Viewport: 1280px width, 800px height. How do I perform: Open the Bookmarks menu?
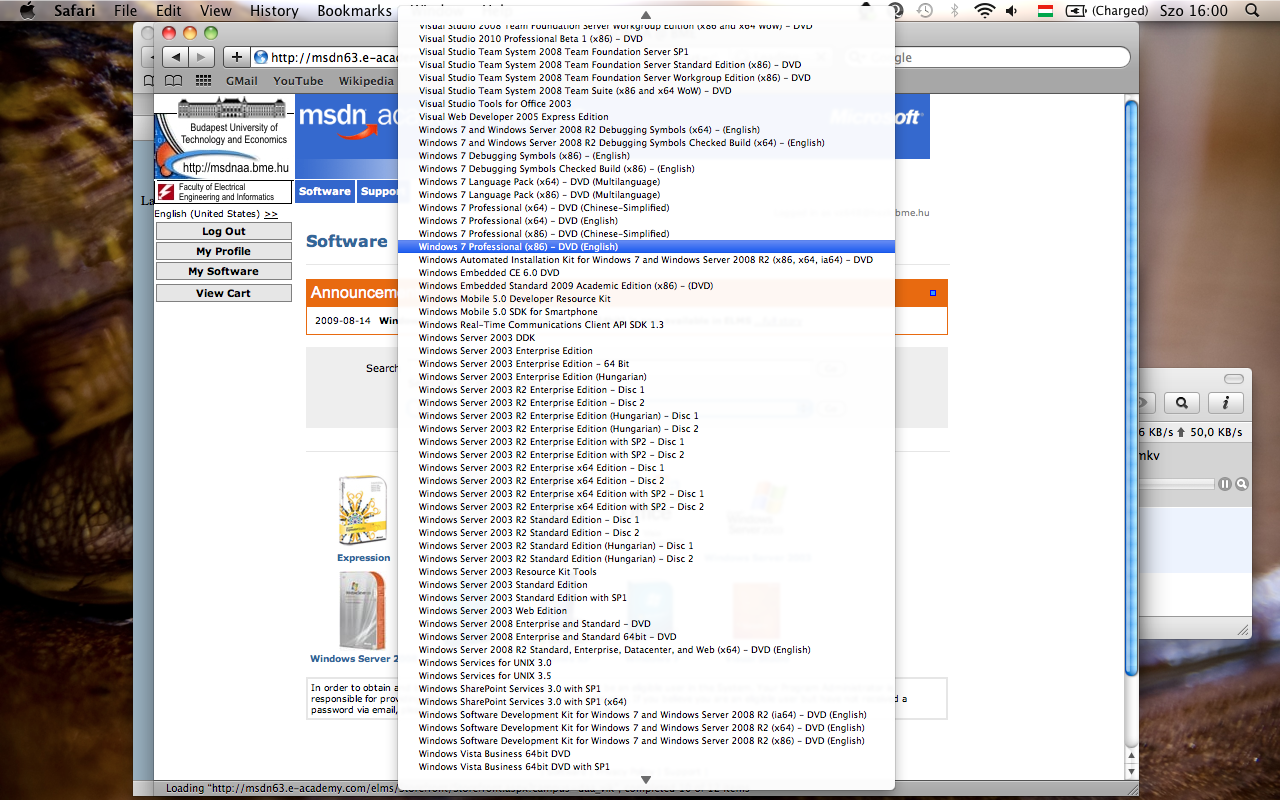[355, 11]
